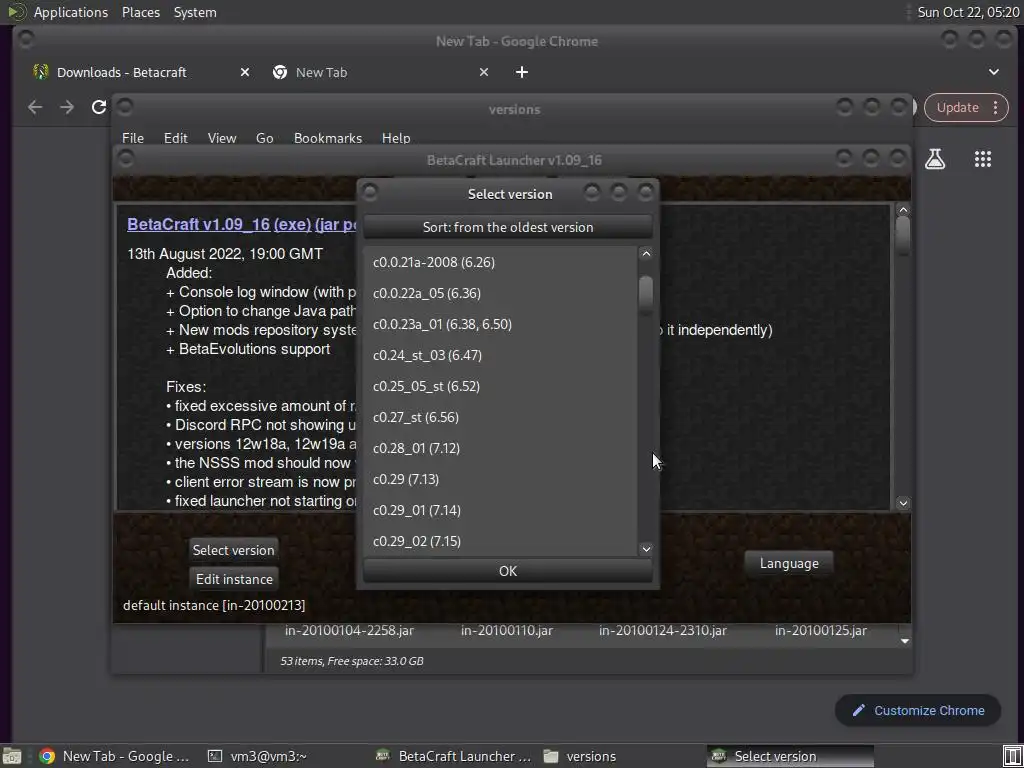Close the New Tab tab
The image size is (1024, 768).
tap(483, 72)
